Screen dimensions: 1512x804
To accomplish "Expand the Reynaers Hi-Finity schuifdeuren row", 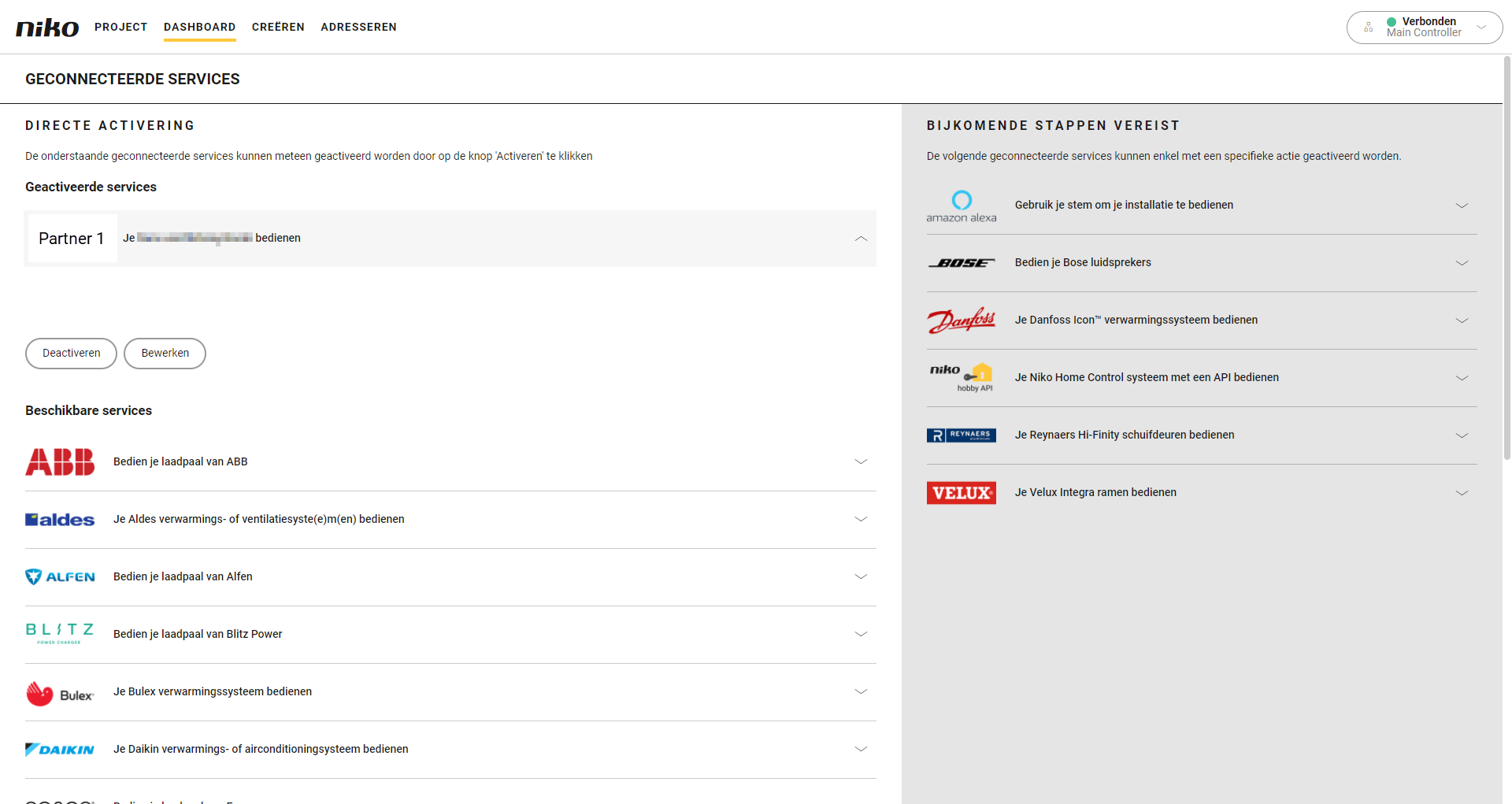I will (1462, 435).
